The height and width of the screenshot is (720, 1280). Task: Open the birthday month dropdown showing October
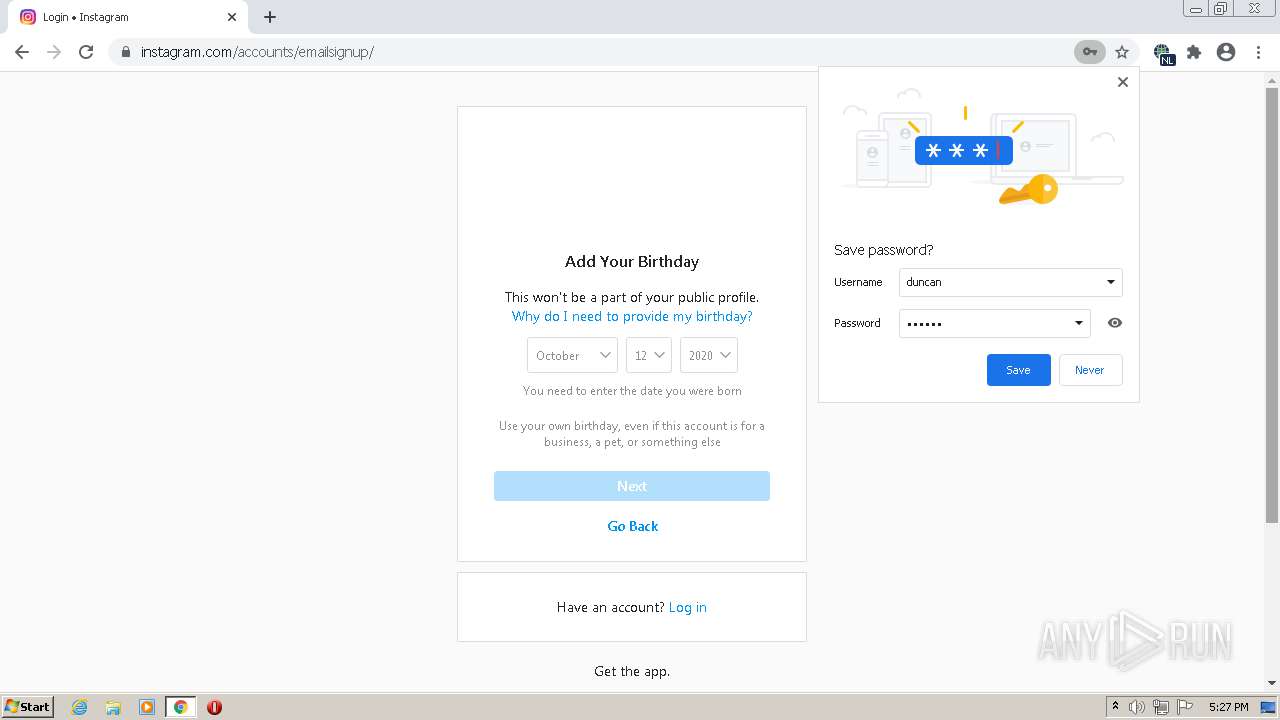click(572, 355)
